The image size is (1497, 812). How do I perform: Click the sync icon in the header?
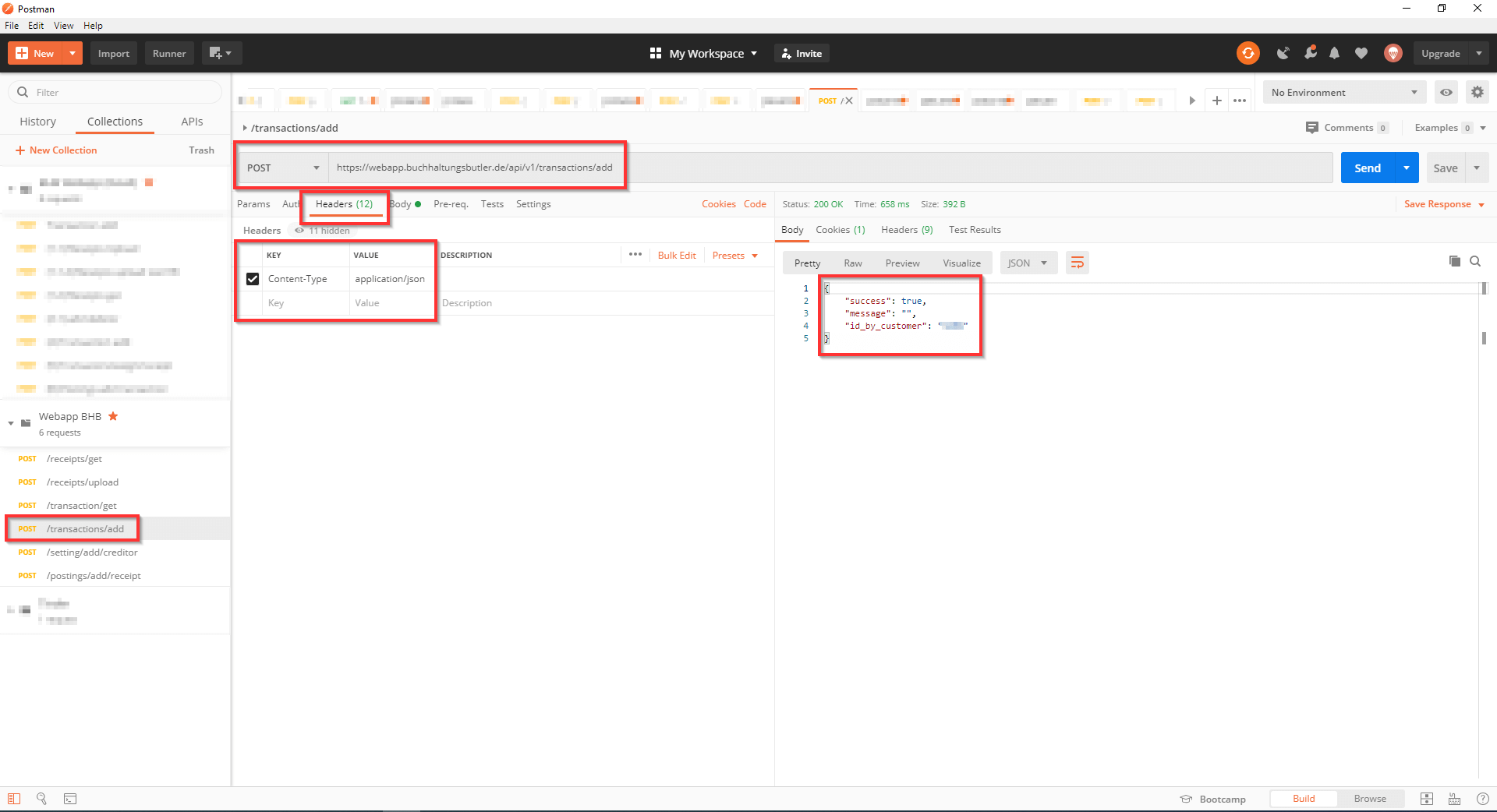[1248, 53]
